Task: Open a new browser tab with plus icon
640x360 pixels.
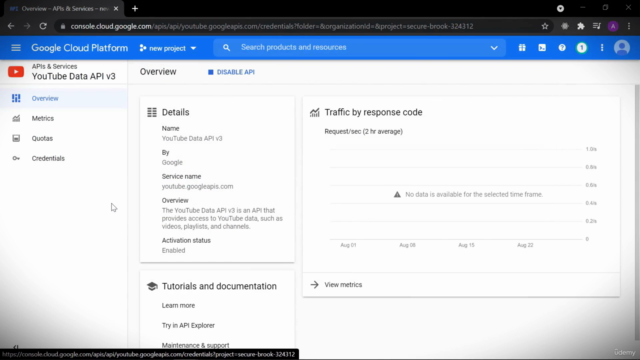Action: tap(135, 9)
